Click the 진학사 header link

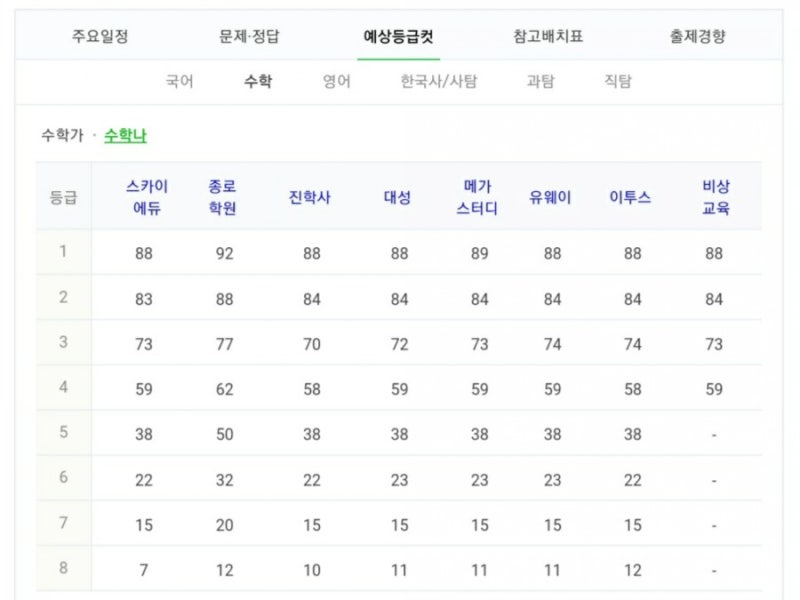click(x=310, y=197)
